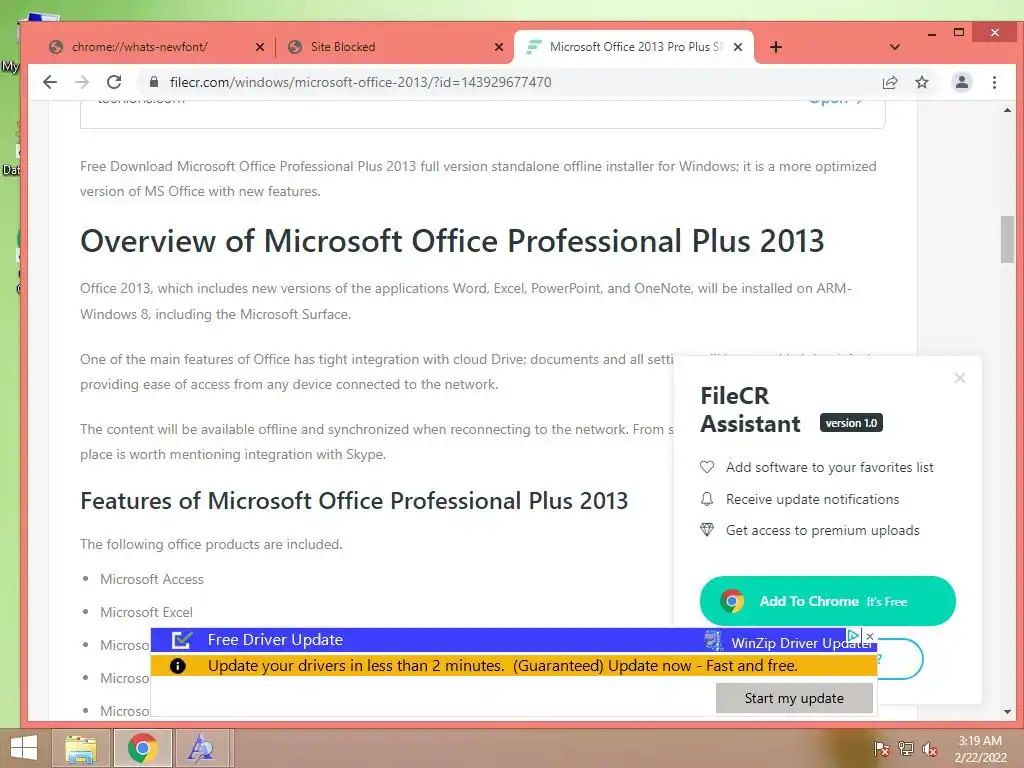Click the page vertical scrollbar thumb
Viewport: 1024px width, 768px height.
[x=1007, y=239]
